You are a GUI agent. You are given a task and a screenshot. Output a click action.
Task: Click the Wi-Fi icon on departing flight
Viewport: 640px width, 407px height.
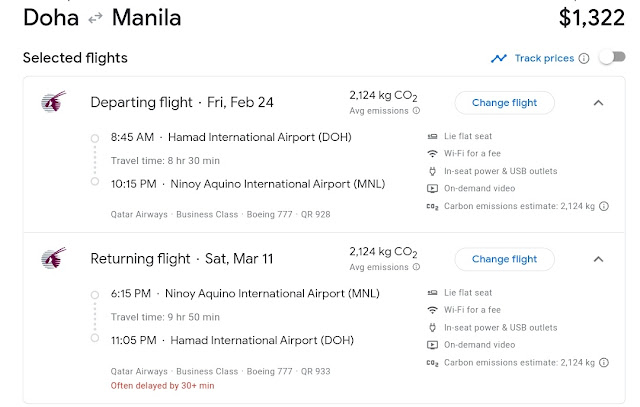[x=432, y=154]
